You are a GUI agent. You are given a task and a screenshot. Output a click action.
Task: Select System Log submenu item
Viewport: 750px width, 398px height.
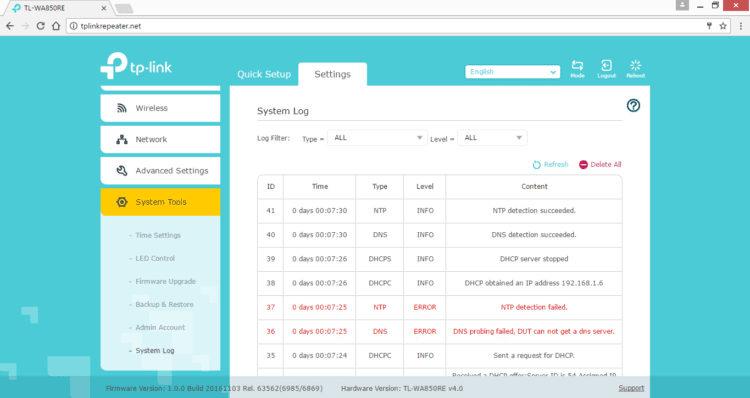click(154, 351)
